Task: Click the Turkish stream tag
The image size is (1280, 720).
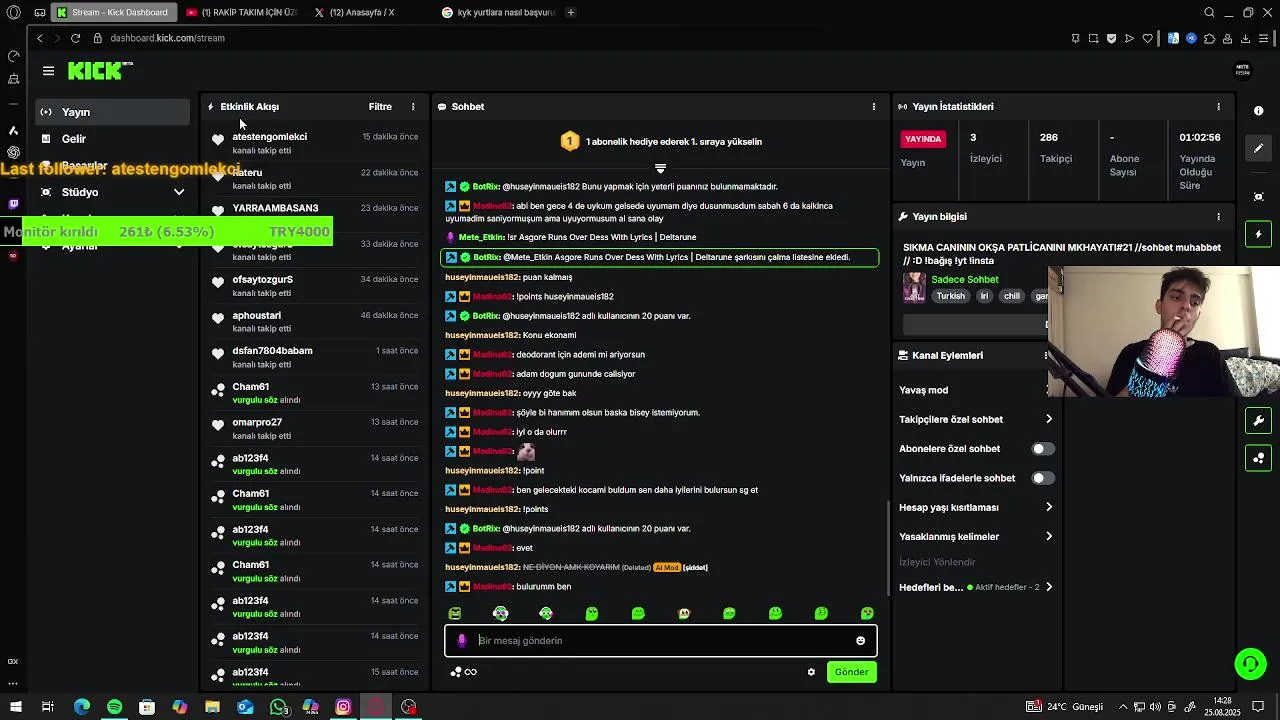Action: coord(951,296)
